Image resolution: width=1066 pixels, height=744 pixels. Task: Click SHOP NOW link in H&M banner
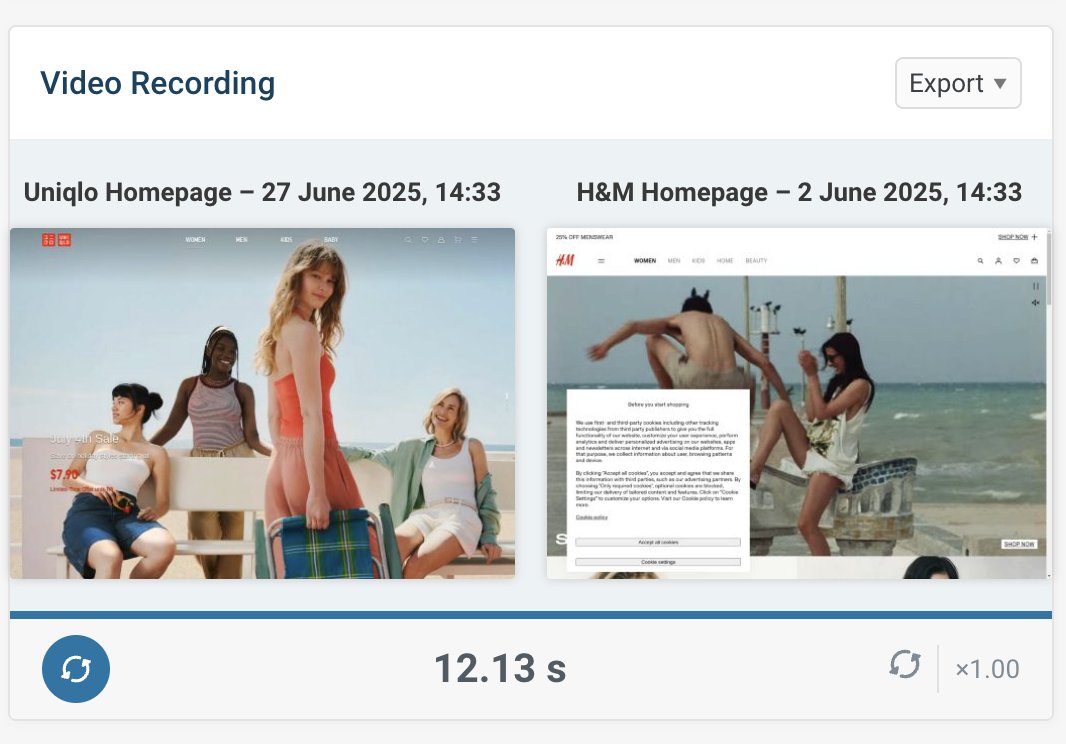(x=1013, y=237)
